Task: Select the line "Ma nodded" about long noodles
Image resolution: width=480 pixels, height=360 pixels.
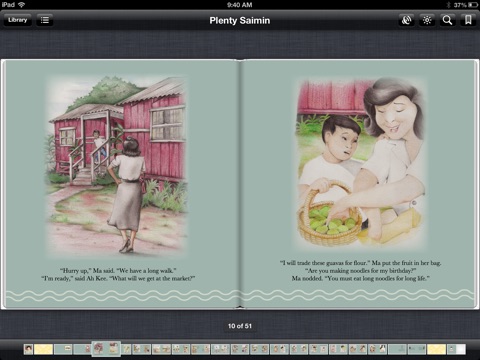Action: [x=361, y=278]
